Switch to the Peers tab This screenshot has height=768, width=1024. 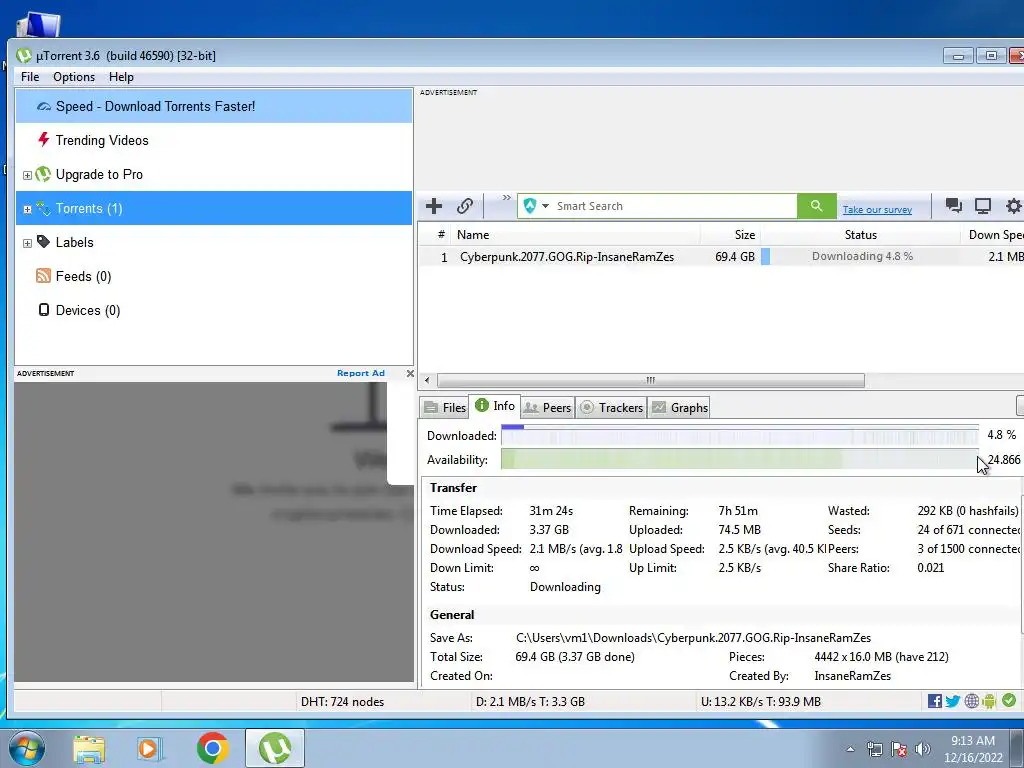pyautogui.click(x=548, y=408)
